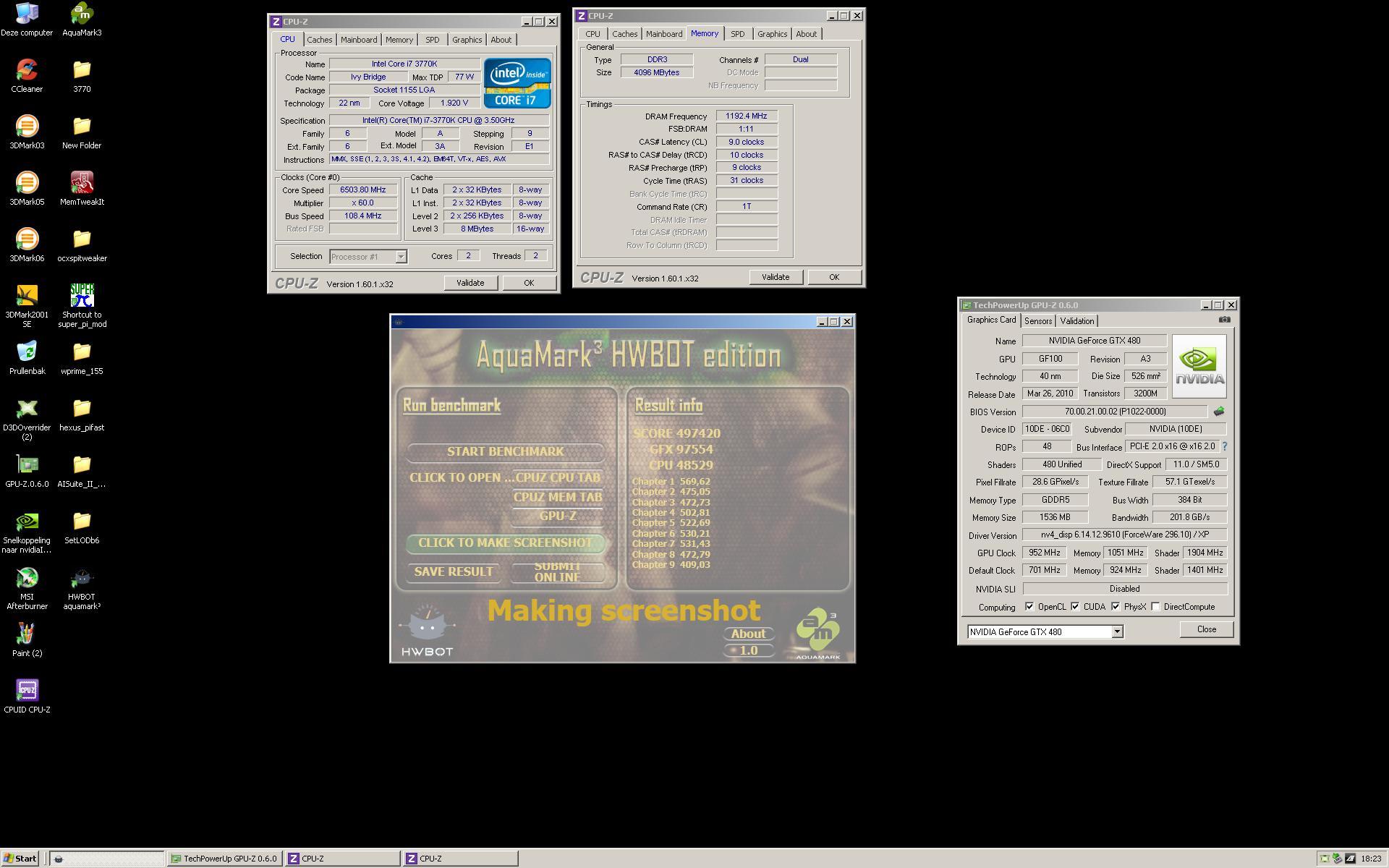
Task: Click GPU-Z BIOS save chip icon
Action: [1219, 412]
